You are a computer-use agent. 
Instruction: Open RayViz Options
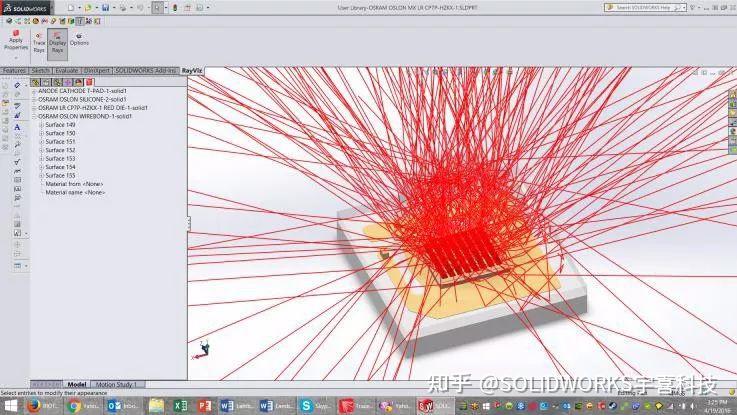click(x=79, y=39)
